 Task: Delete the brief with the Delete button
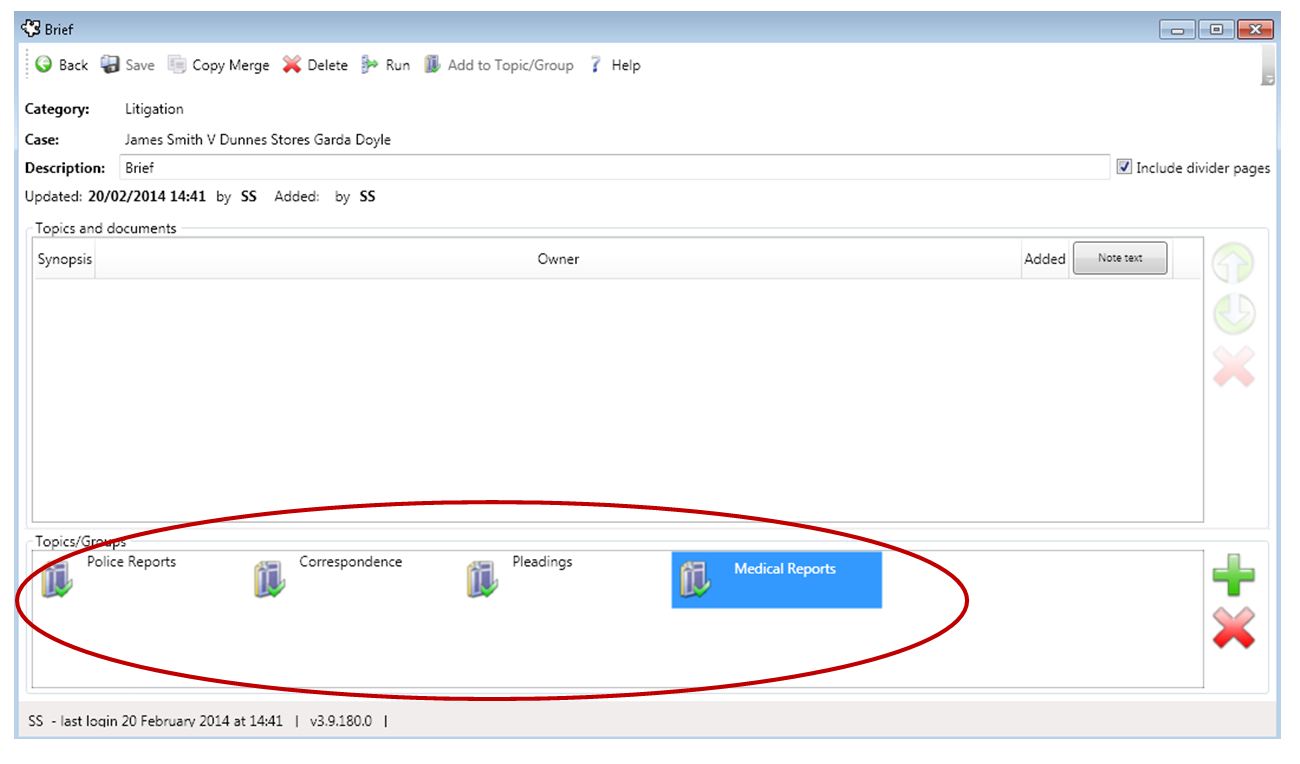(315, 65)
